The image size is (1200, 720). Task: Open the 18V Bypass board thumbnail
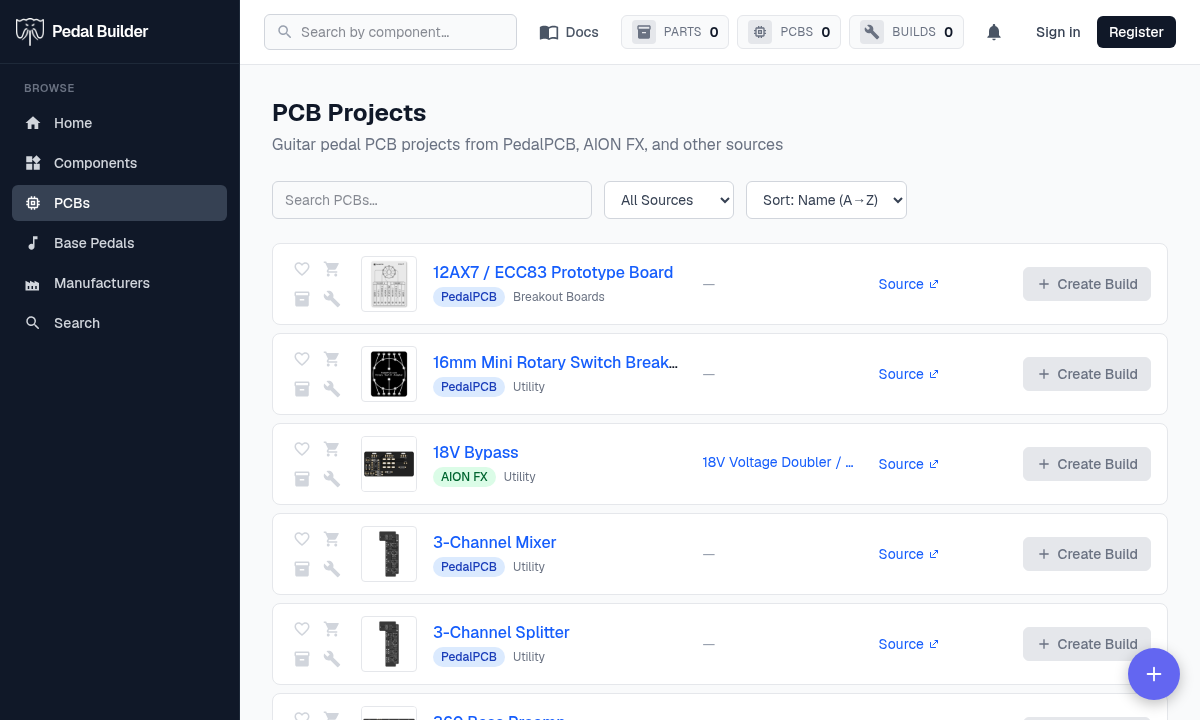[389, 464]
